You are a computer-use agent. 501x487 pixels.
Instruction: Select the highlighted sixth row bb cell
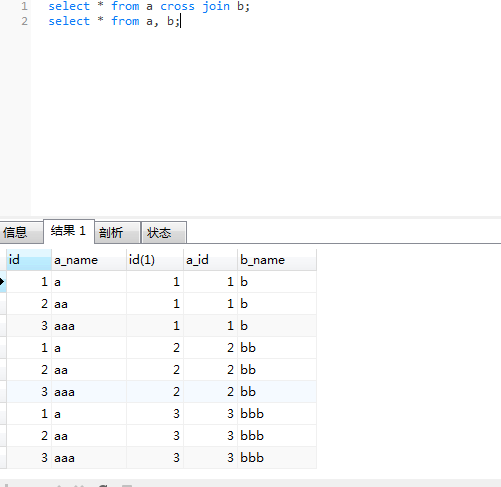coord(277,392)
